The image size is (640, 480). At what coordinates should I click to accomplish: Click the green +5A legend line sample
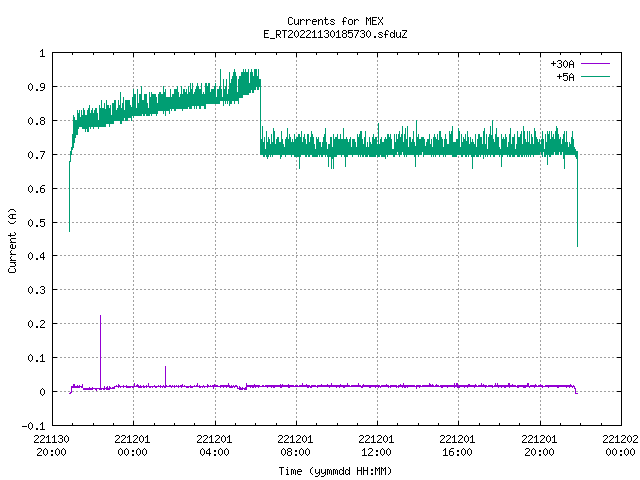[595, 76]
